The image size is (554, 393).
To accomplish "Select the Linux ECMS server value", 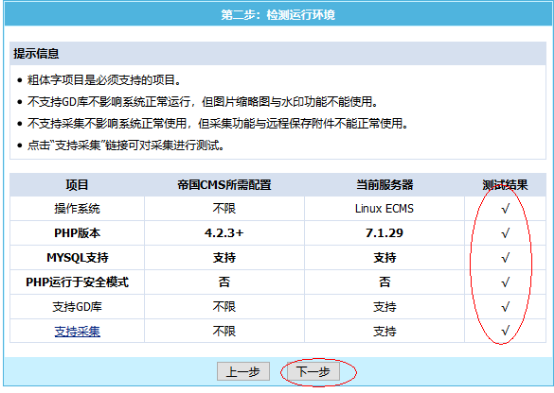I will [384, 209].
